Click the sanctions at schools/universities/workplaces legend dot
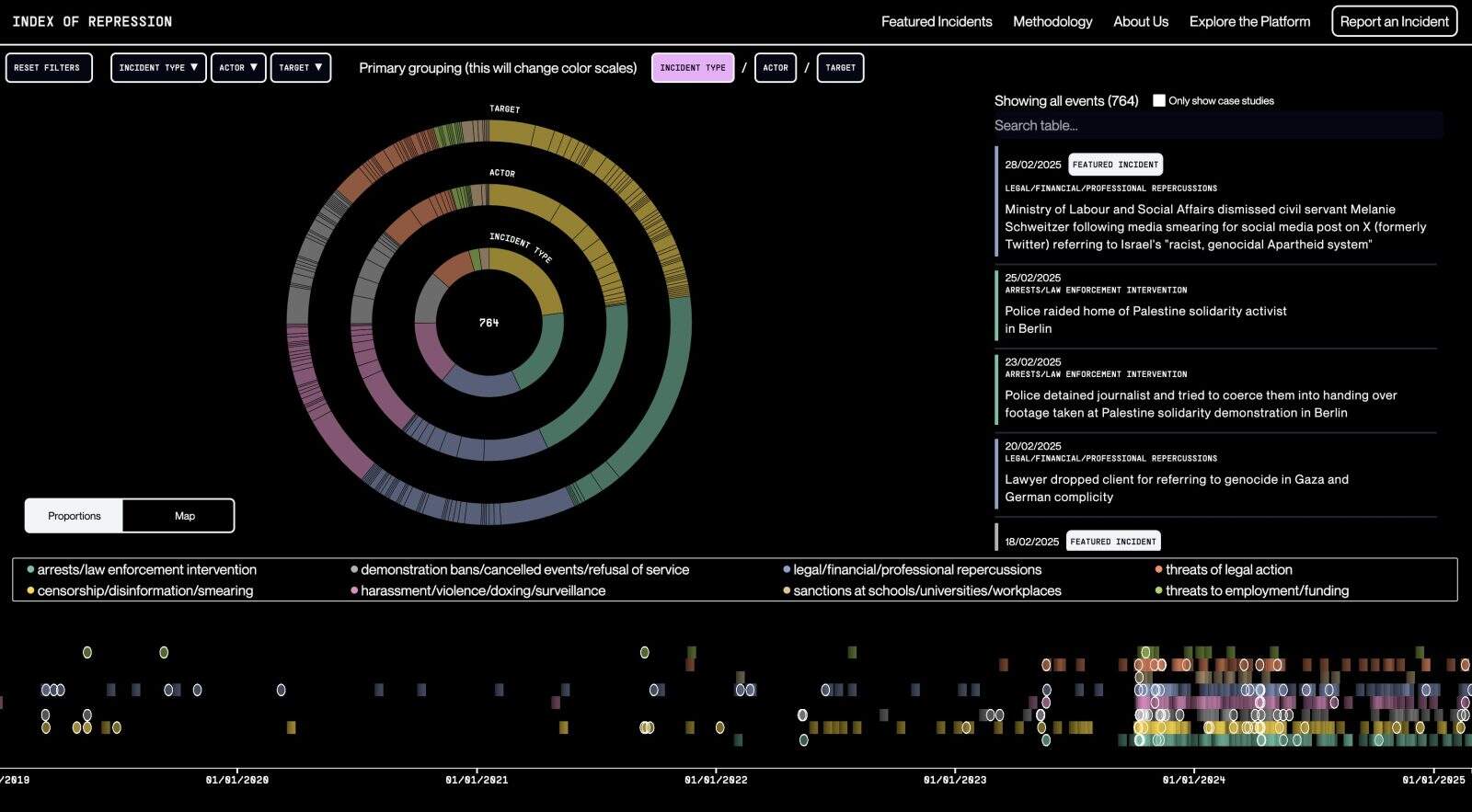1472x812 pixels. [787, 591]
